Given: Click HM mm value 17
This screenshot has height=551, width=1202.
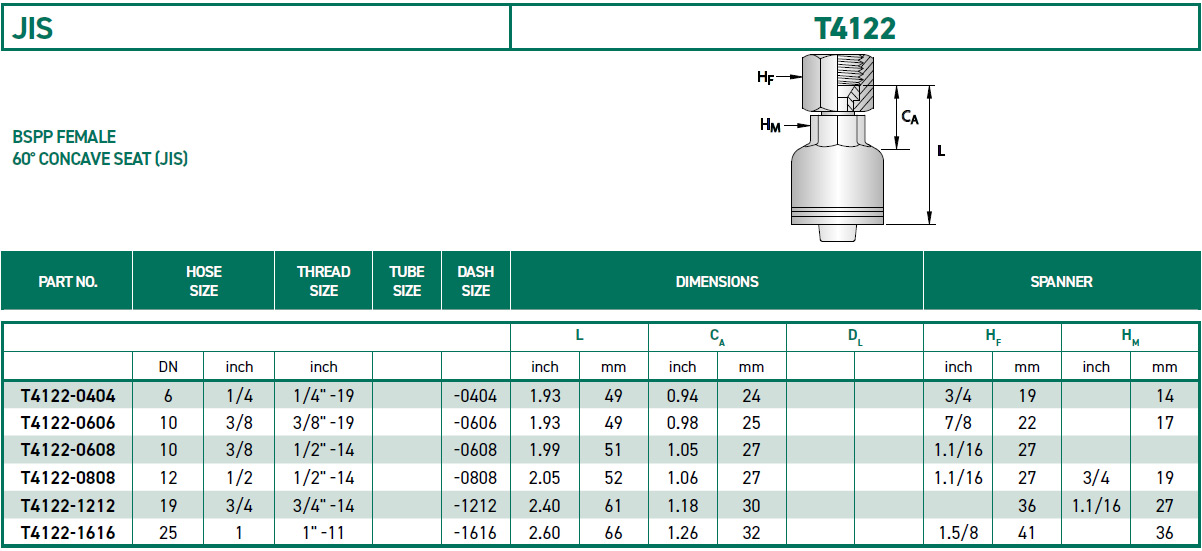Looking at the screenshot, I should (x=1165, y=423).
